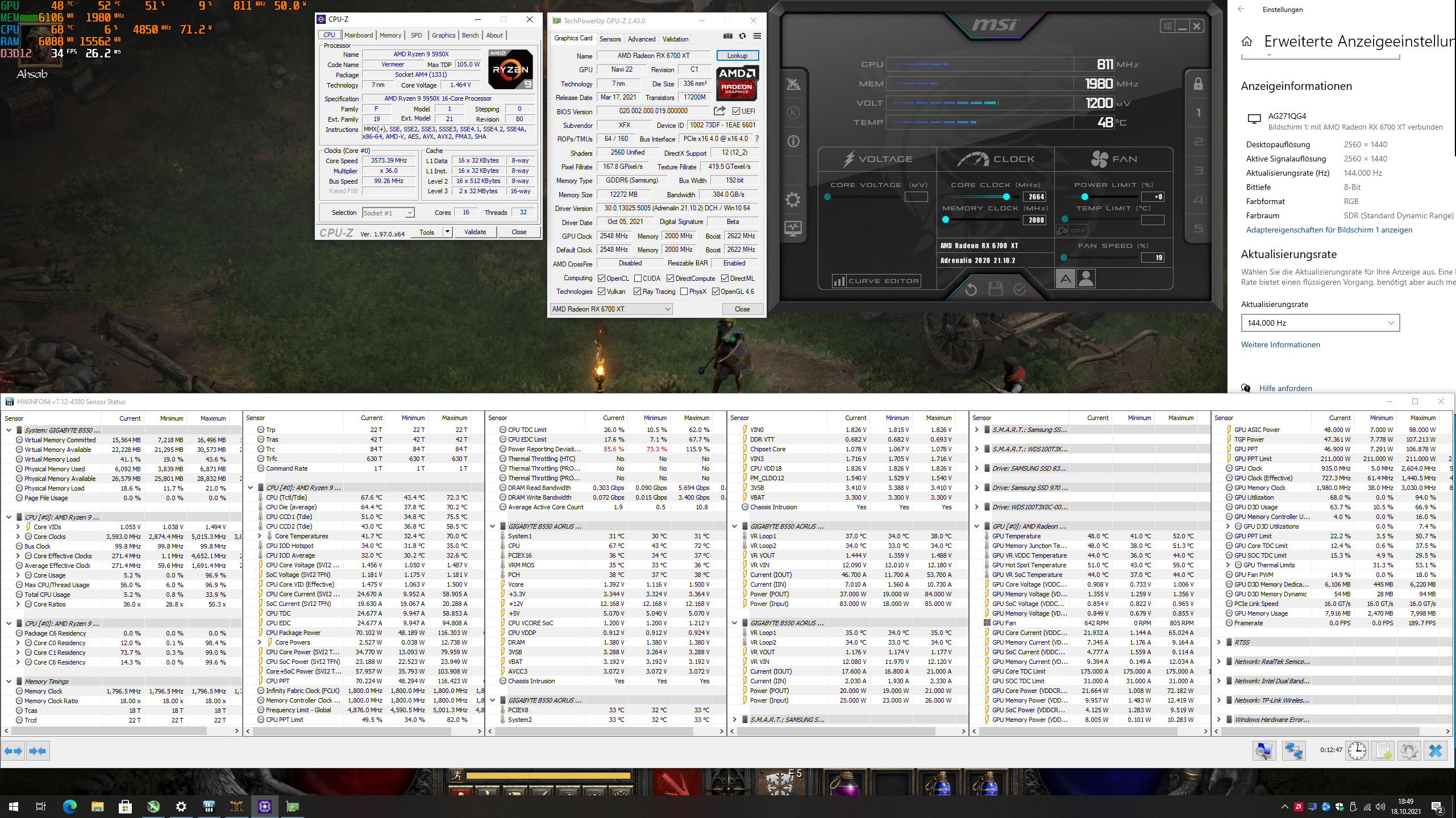Screen dimensions: 1456x818
Task: Click the Lookup button in GPU-Z
Action: pos(737,56)
